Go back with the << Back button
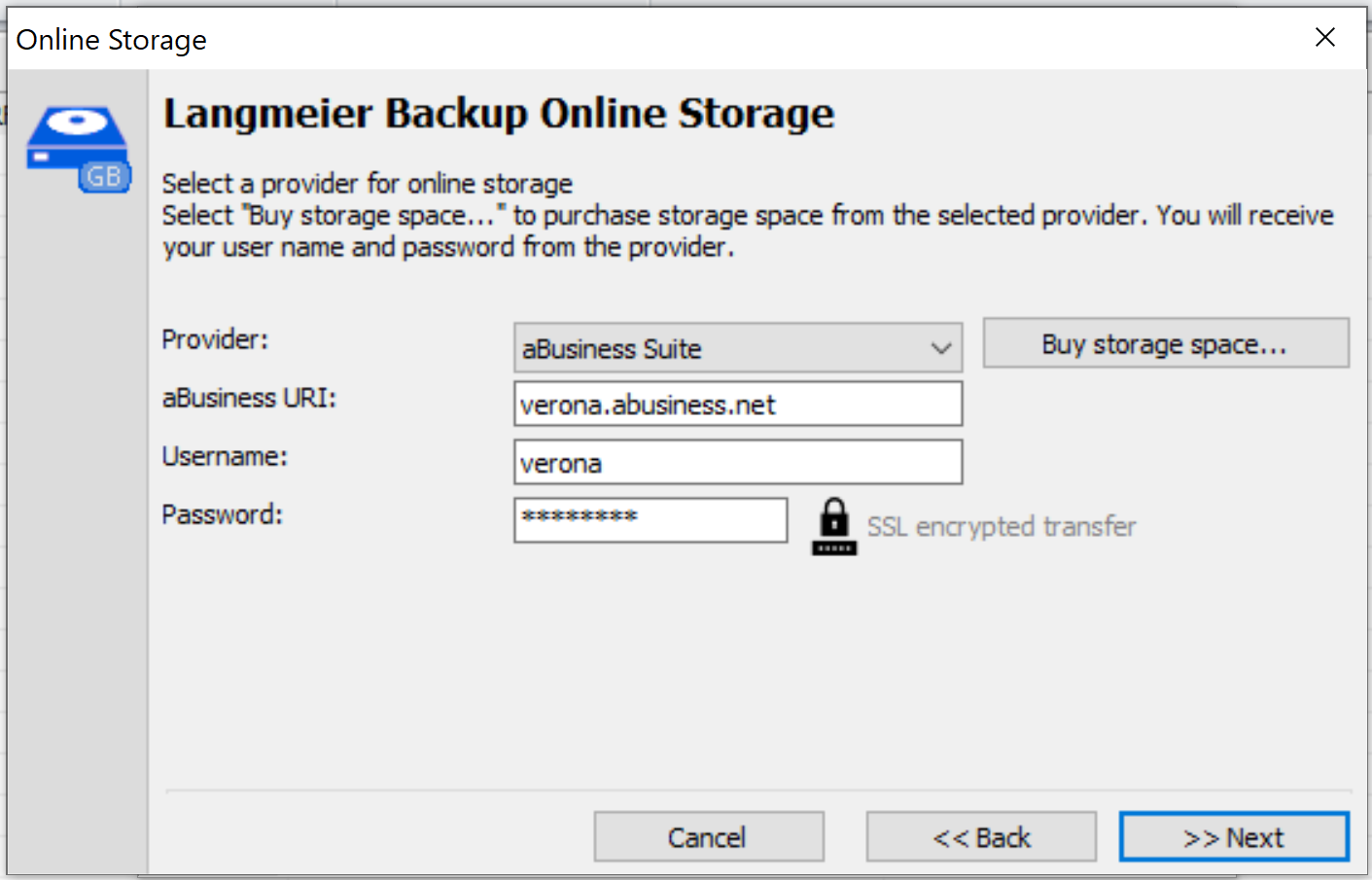This screenshot has width=1372, height=880. 981,836
